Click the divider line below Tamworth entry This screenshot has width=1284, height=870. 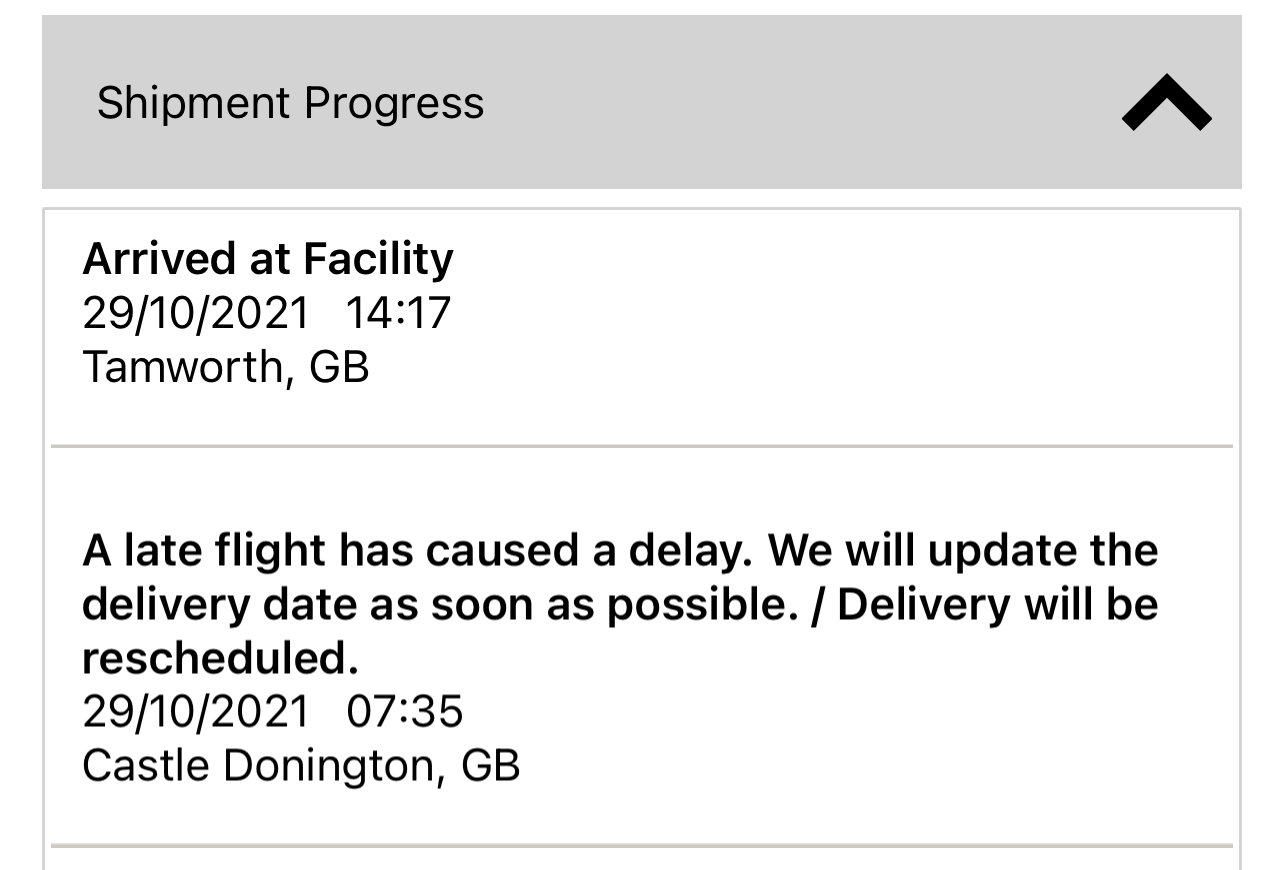tap(642, 445)
